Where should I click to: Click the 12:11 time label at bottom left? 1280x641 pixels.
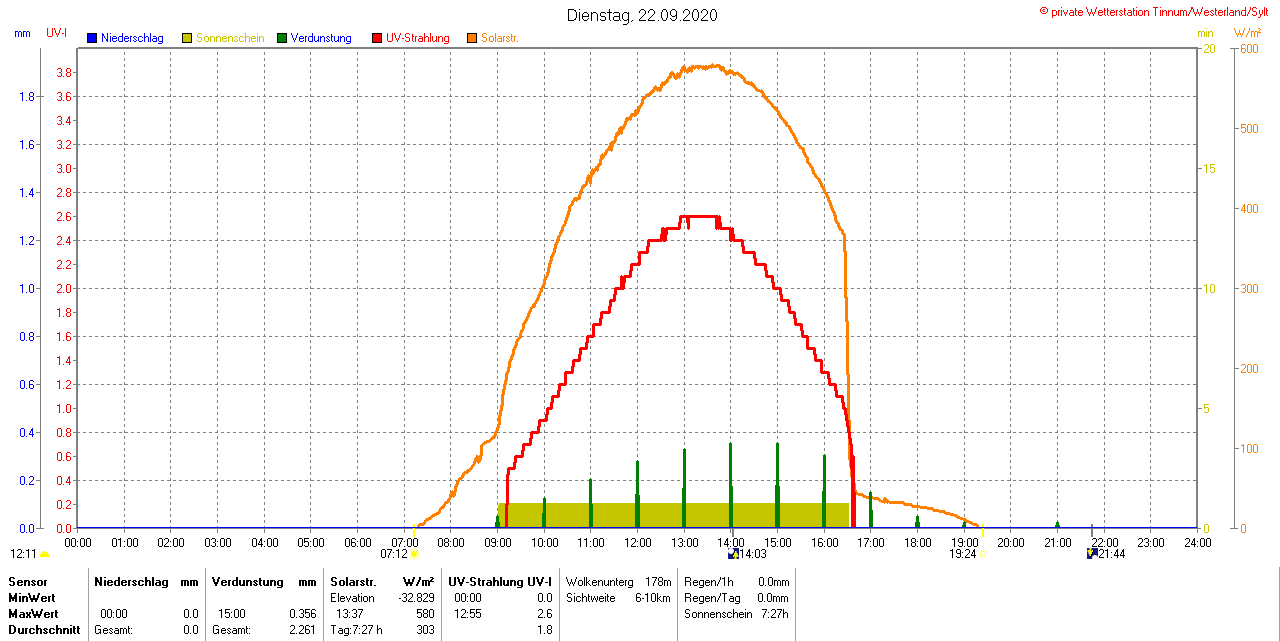pyautogui.click(x=24, y=553)
